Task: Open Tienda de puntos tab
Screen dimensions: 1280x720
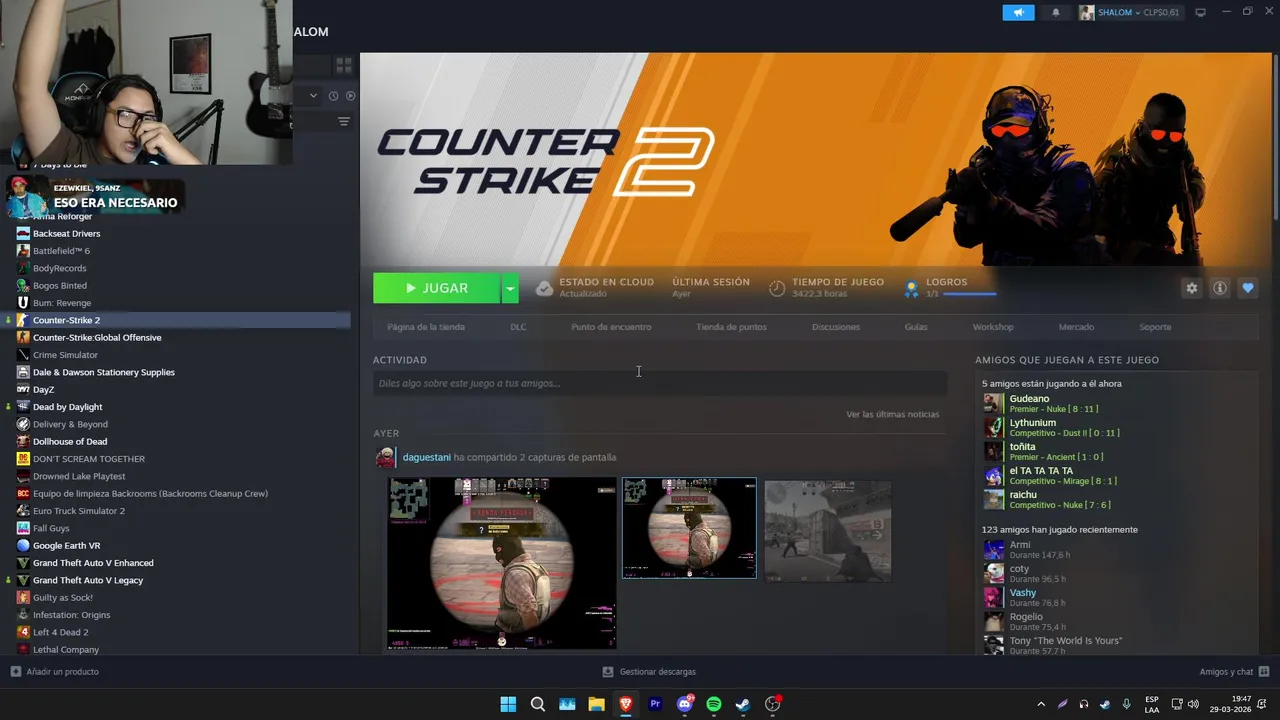Action: (x=731, y=327)
